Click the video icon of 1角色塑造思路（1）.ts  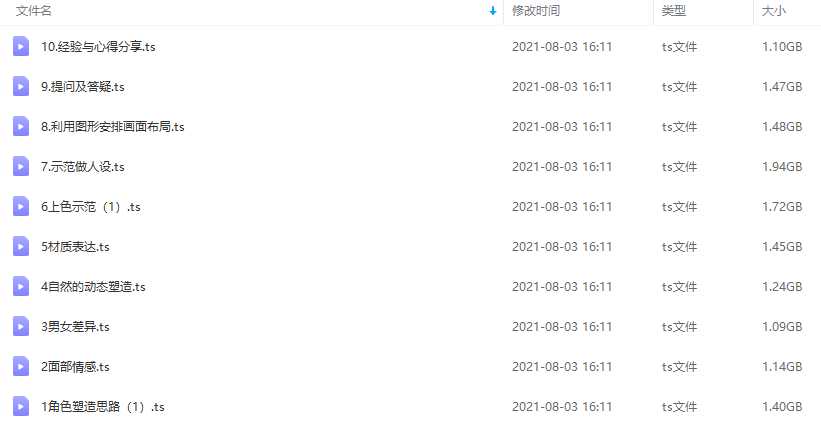[21, 407]
